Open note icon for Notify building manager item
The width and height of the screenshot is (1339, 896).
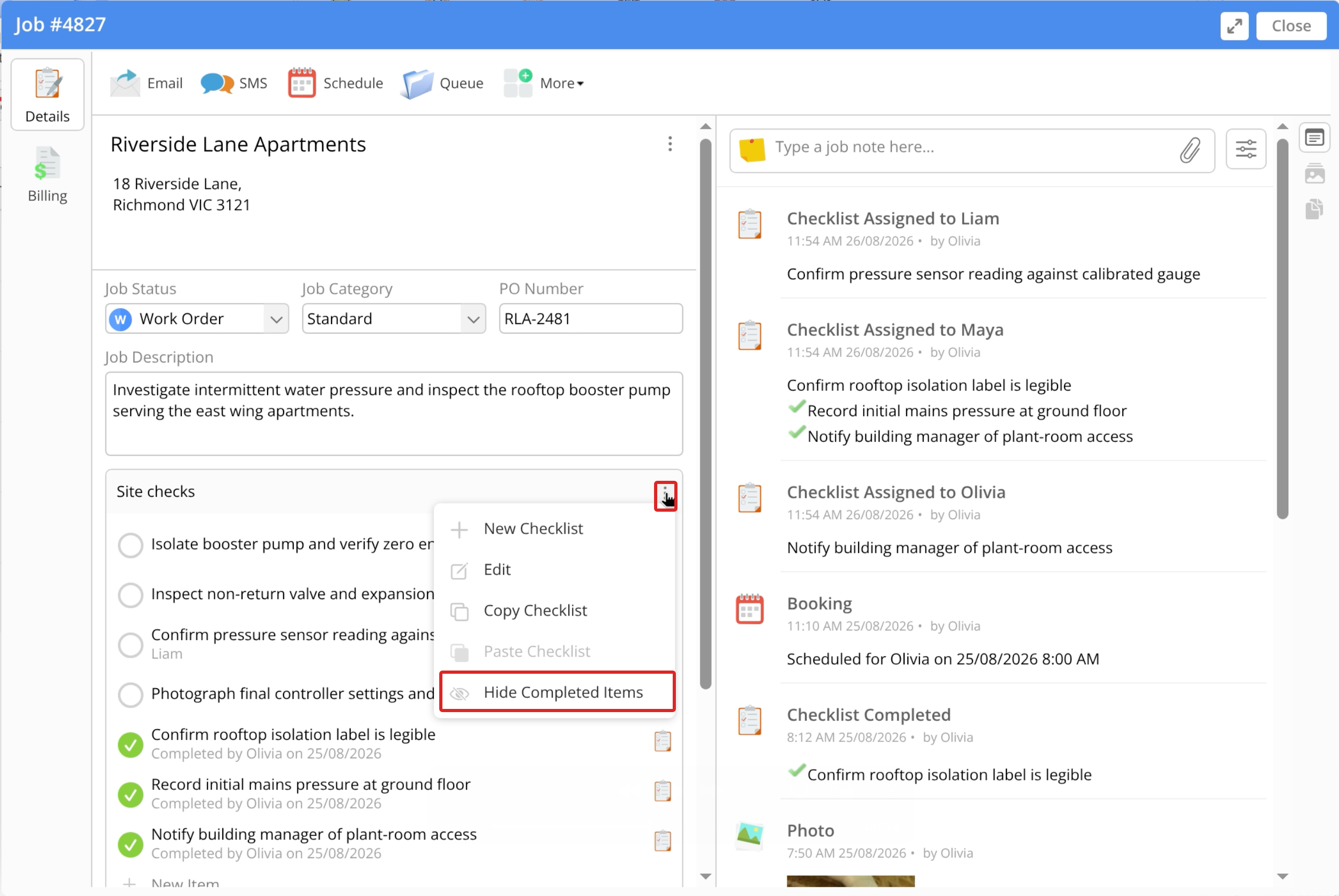coord(663,841)
